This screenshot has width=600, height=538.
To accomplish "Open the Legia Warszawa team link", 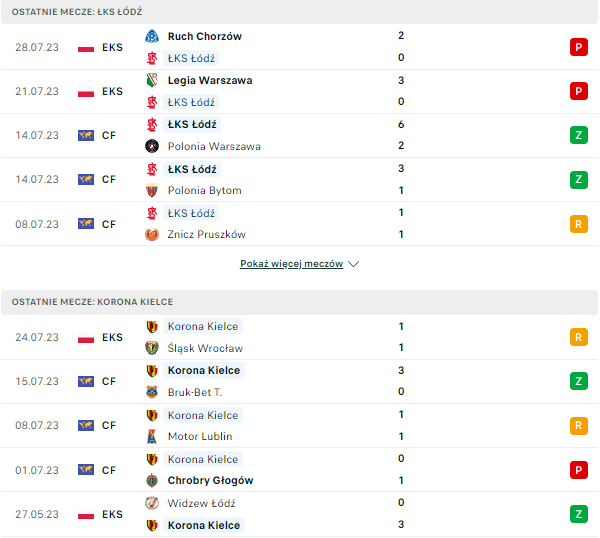I will (x=210, y=80).
